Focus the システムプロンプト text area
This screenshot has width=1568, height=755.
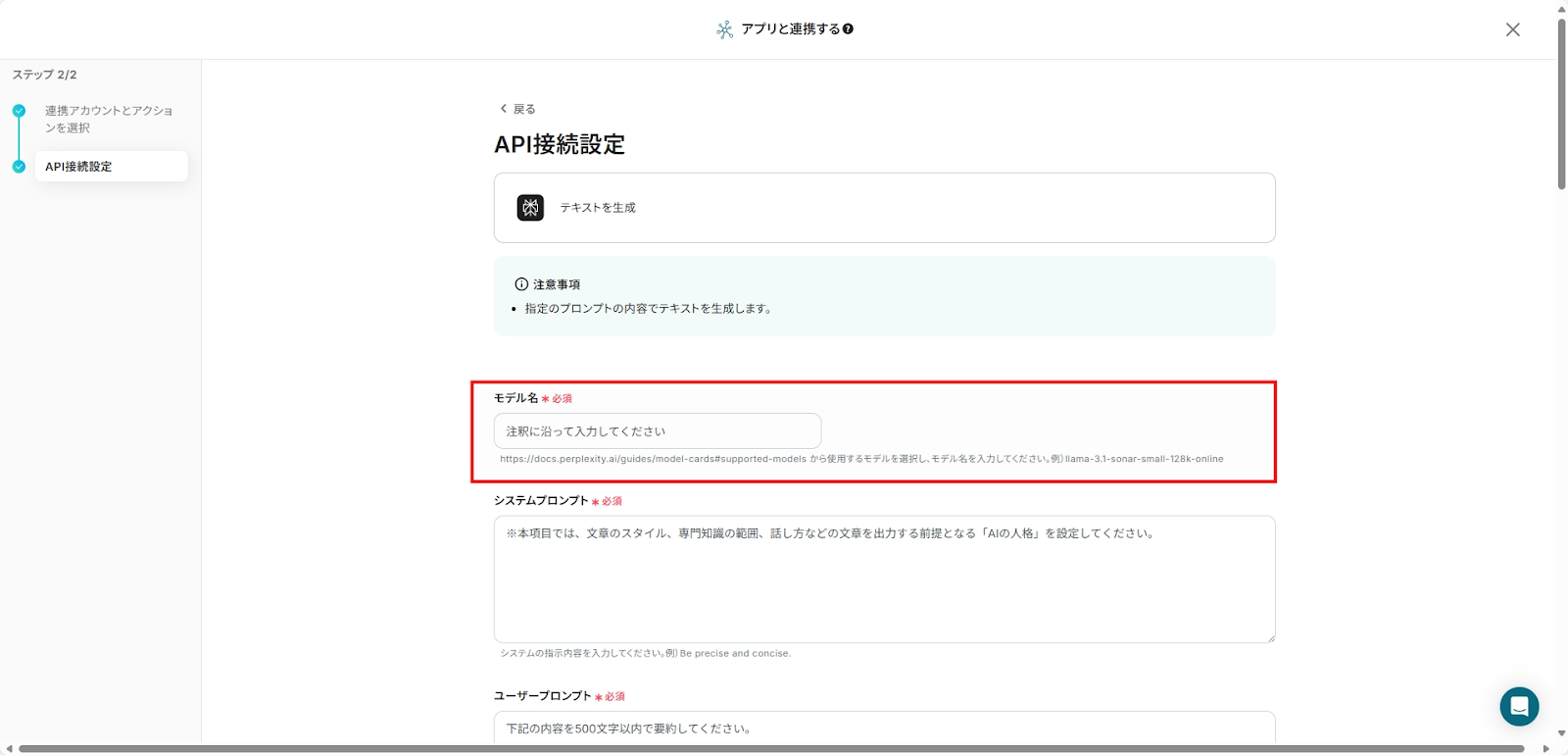[884, 579]
